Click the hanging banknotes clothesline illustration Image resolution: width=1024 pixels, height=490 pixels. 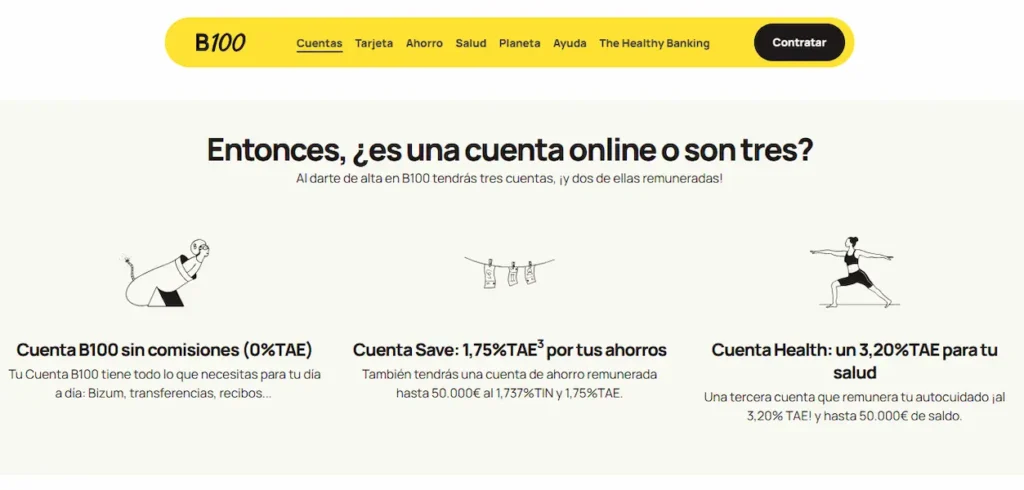[x=508, y=270]
